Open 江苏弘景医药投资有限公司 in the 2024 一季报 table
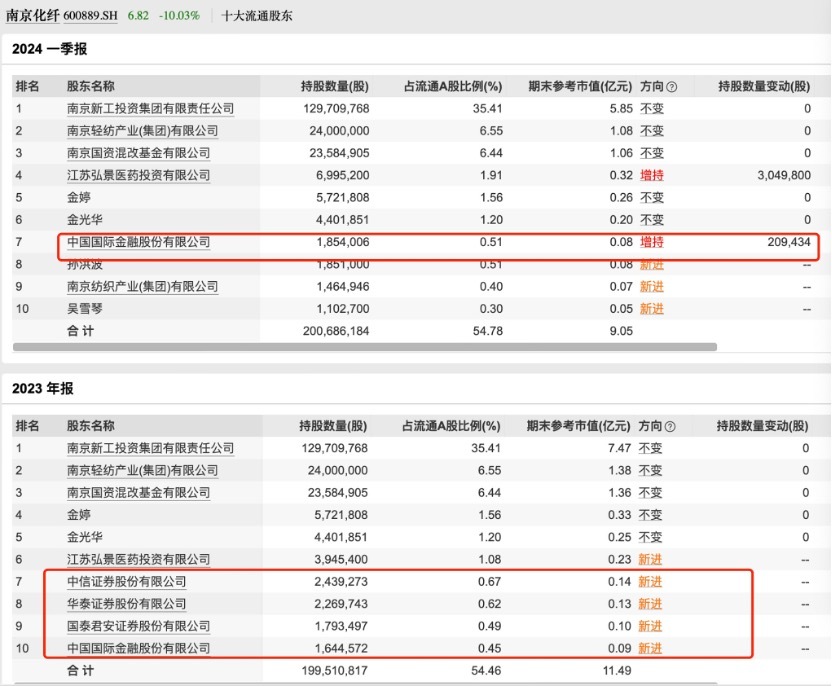832x686 pixels. tap(138, 175)
